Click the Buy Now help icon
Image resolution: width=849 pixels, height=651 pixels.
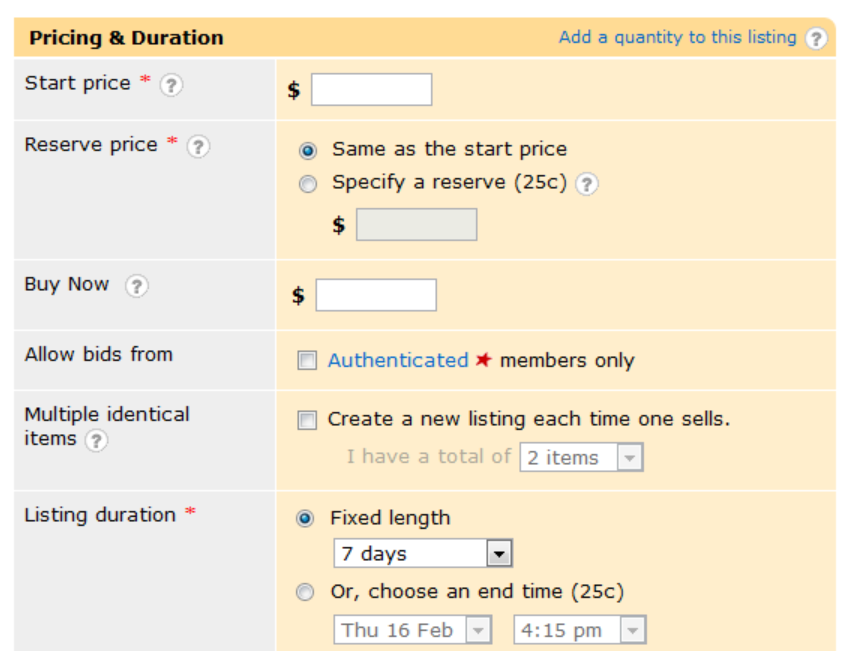136,286
